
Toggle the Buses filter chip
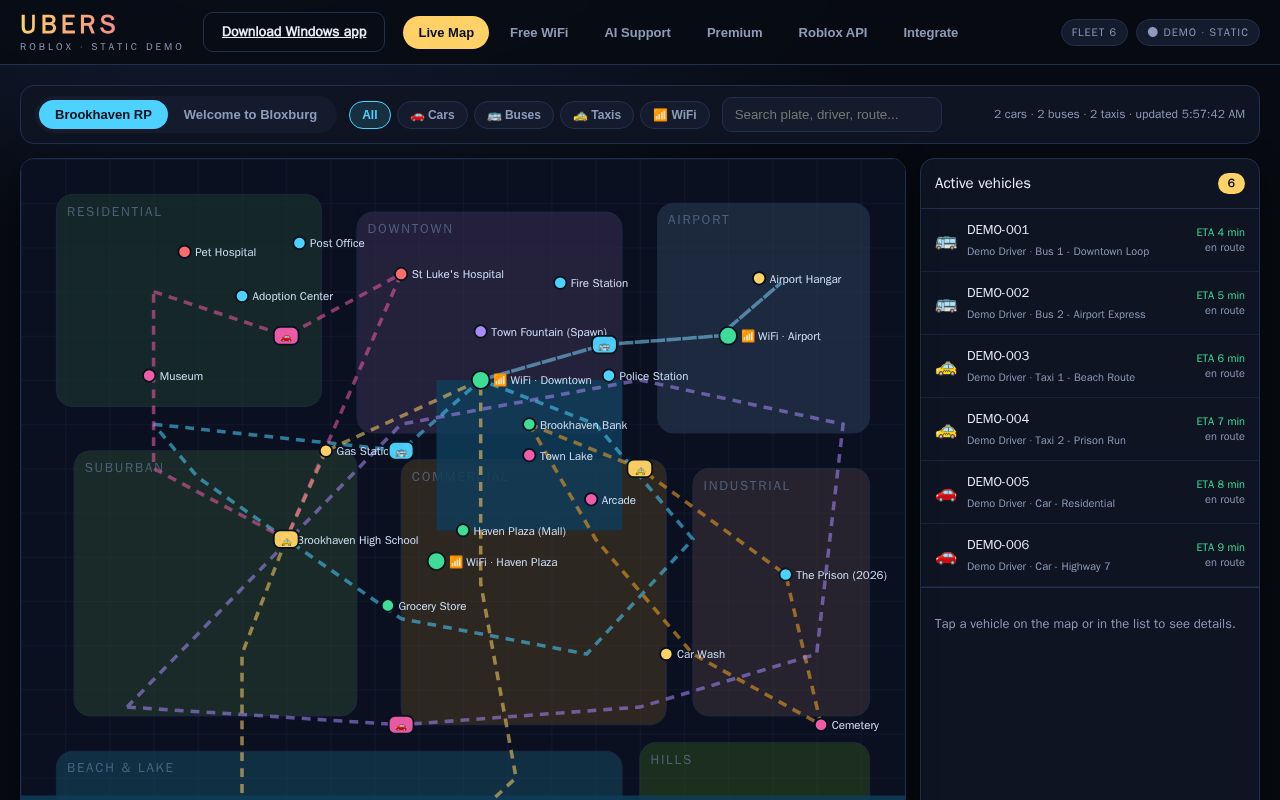[x=514, y=115]
